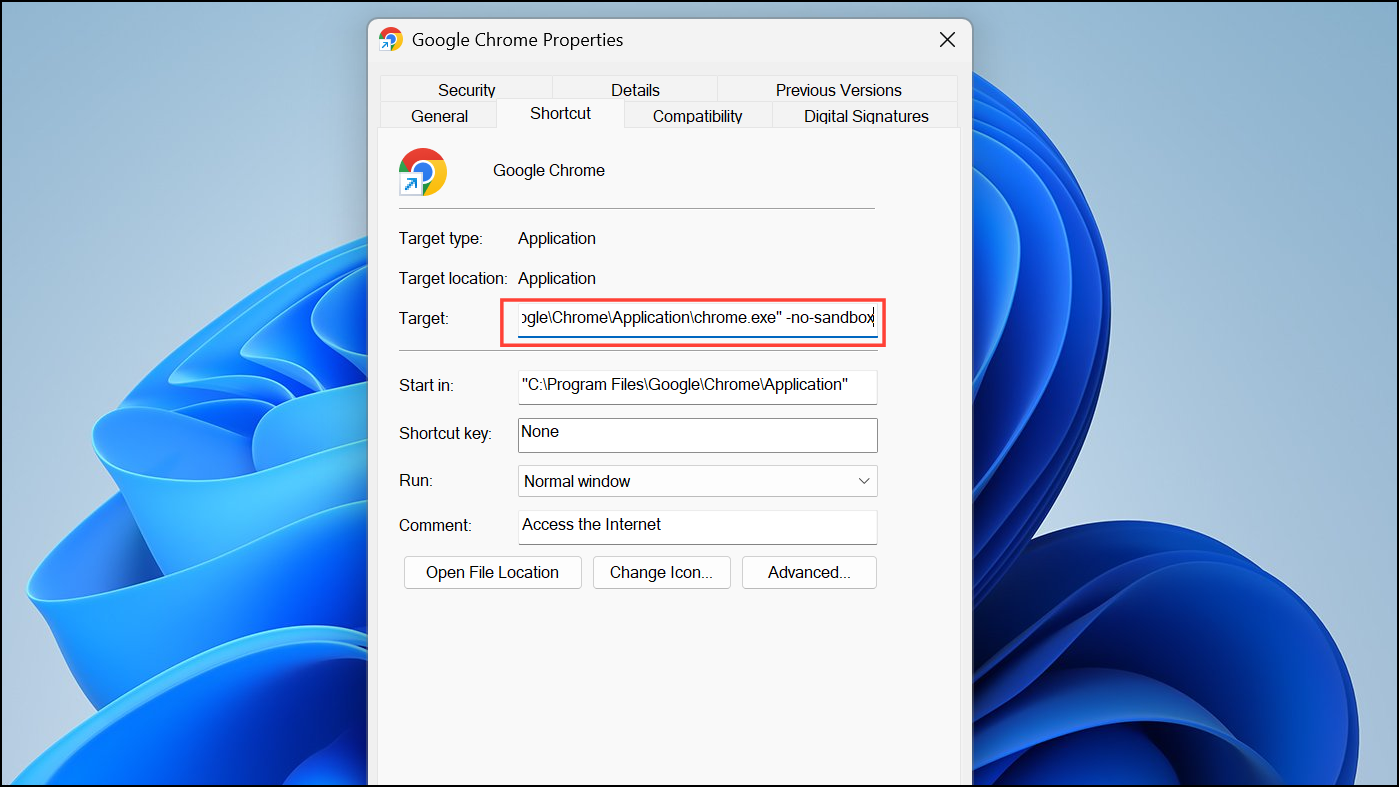Open the Digital Signatures tab

tap(866, 115)
